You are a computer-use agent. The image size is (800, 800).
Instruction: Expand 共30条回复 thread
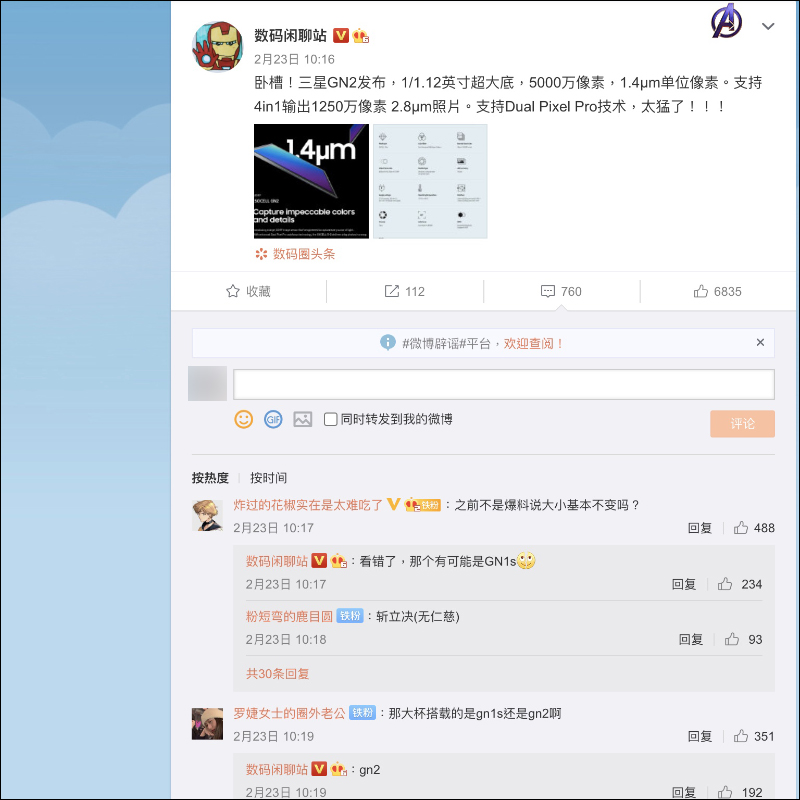(x=278, y=673)
